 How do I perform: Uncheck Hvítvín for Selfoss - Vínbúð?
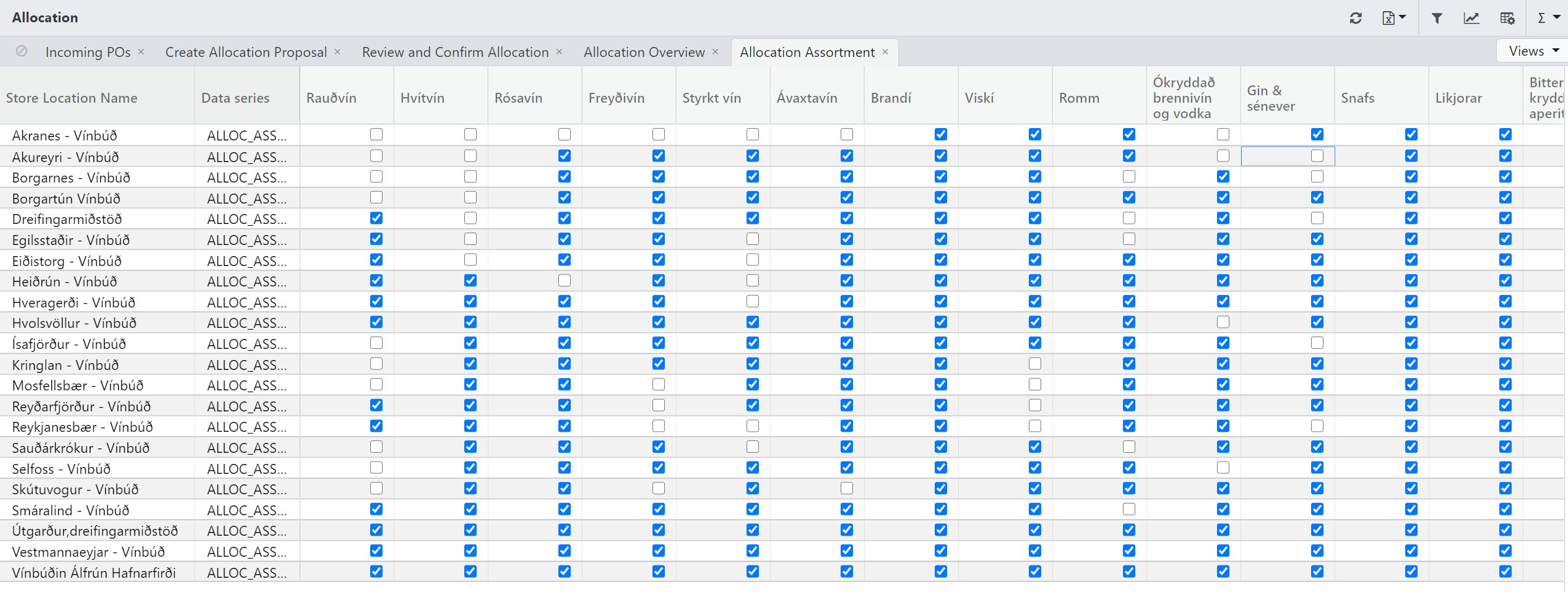(x=470, y=468)
